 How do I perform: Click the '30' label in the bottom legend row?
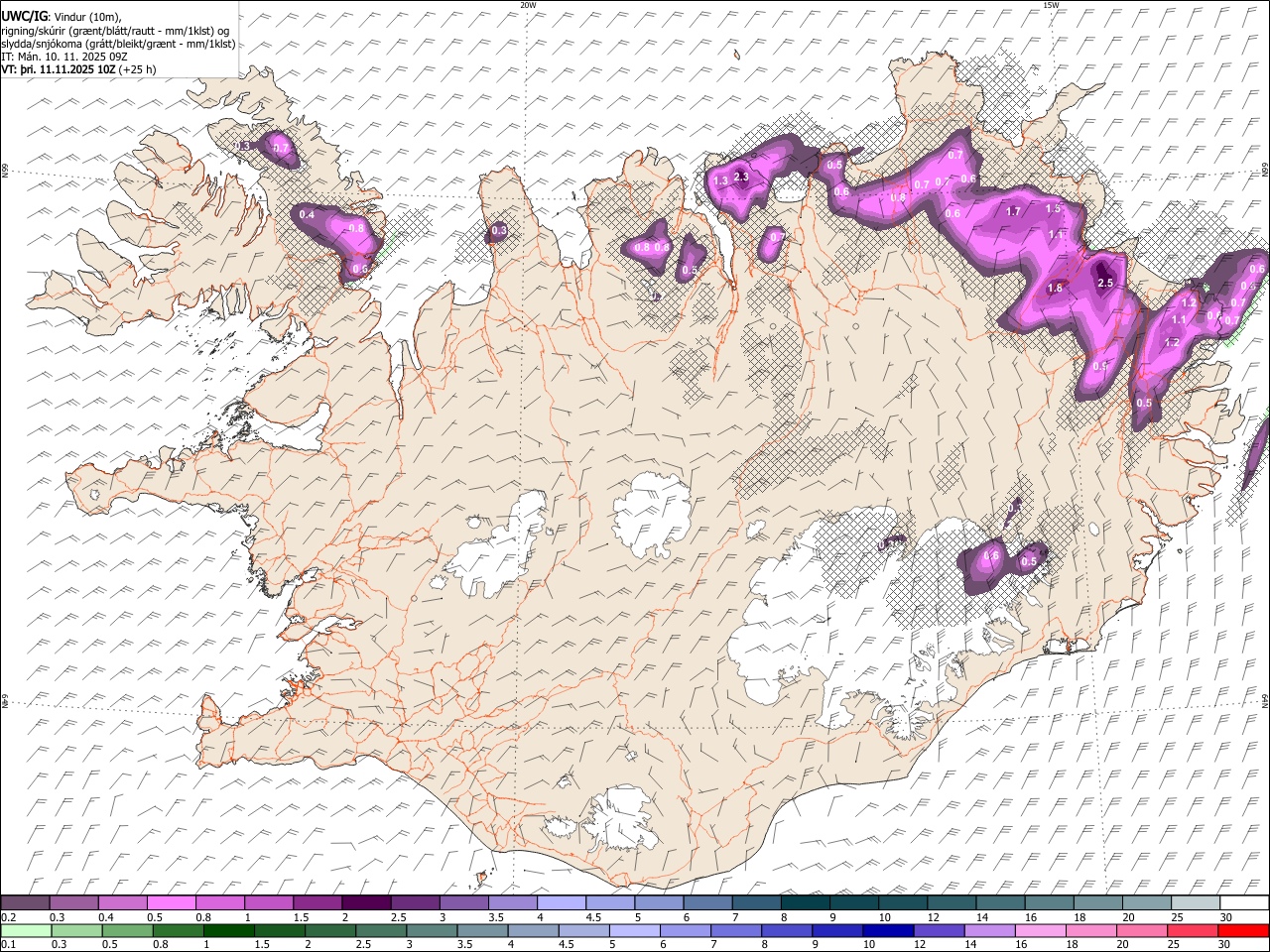(1226, 945)
